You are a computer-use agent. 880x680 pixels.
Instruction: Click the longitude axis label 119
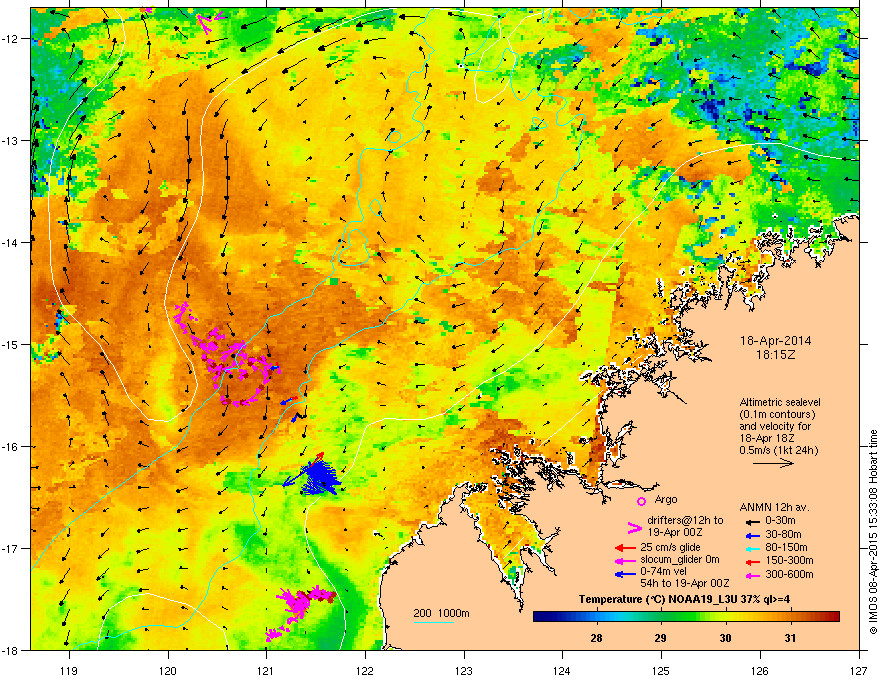coord(69,670)
